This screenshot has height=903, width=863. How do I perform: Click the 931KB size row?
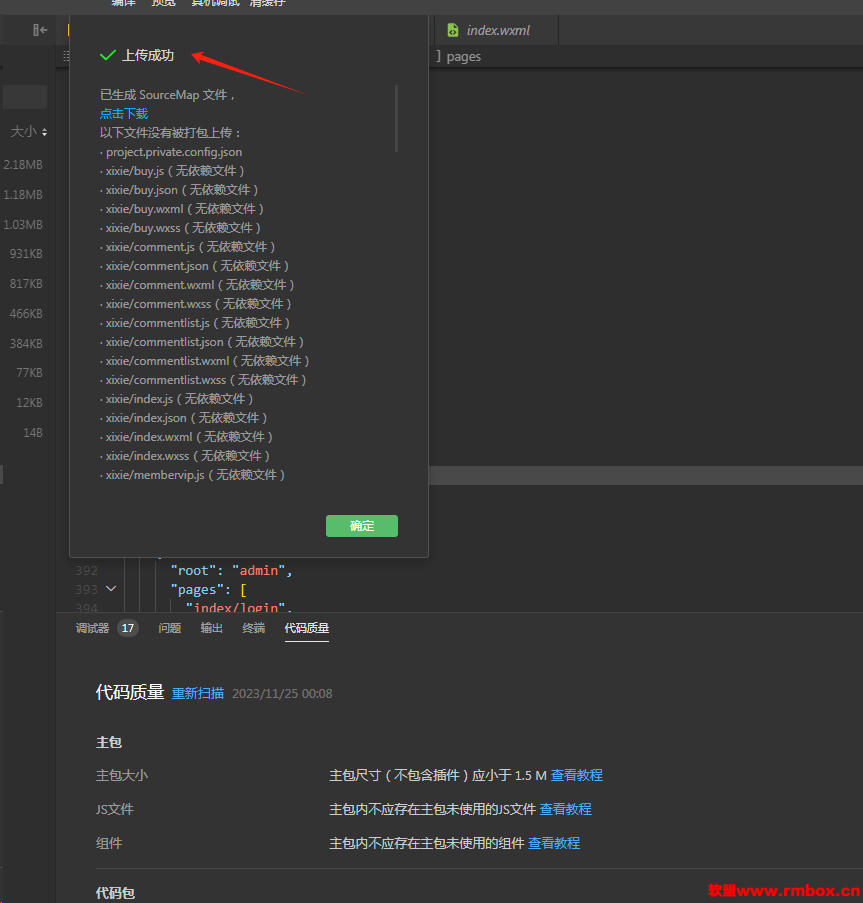[x=26, y=253]
